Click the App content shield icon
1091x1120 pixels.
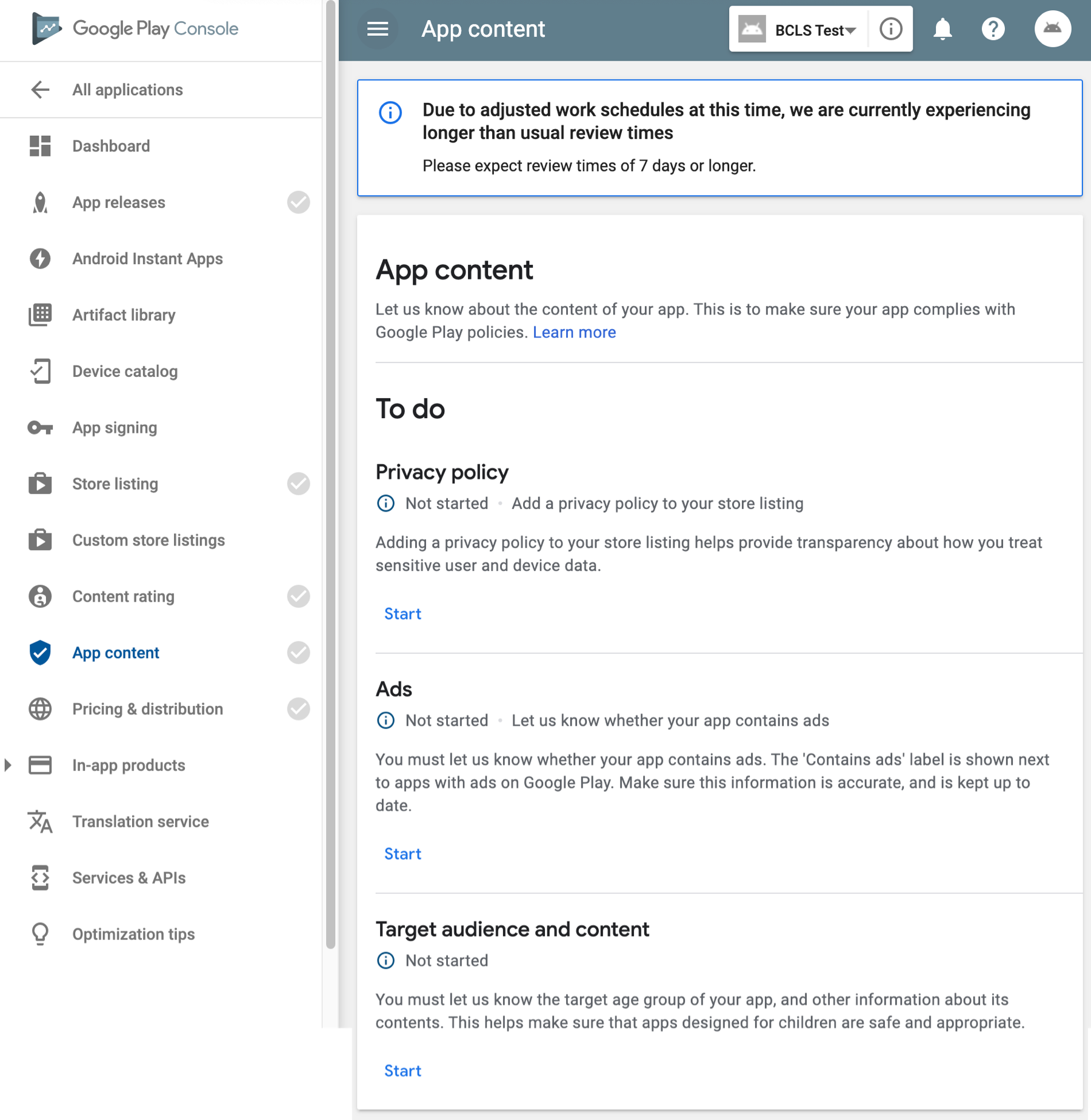click(x=40, y=653)
